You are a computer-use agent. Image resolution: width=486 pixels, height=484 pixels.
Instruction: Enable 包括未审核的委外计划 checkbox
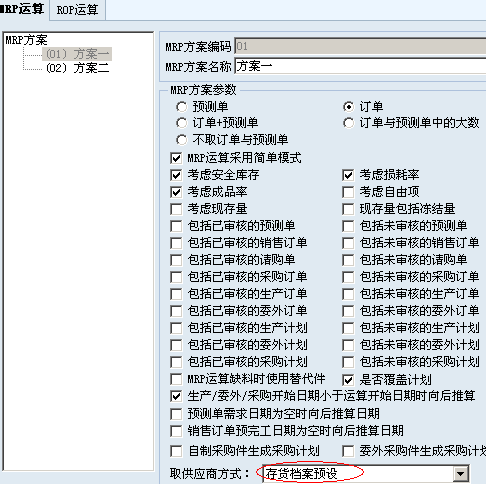click(348, 345)
